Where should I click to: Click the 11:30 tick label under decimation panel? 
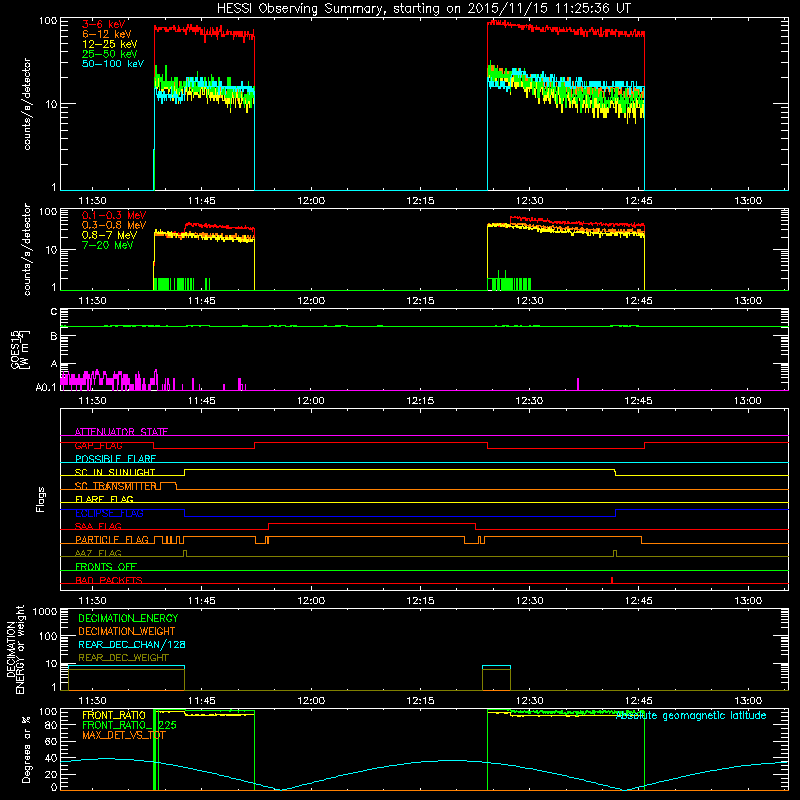[x=92, y=701]
